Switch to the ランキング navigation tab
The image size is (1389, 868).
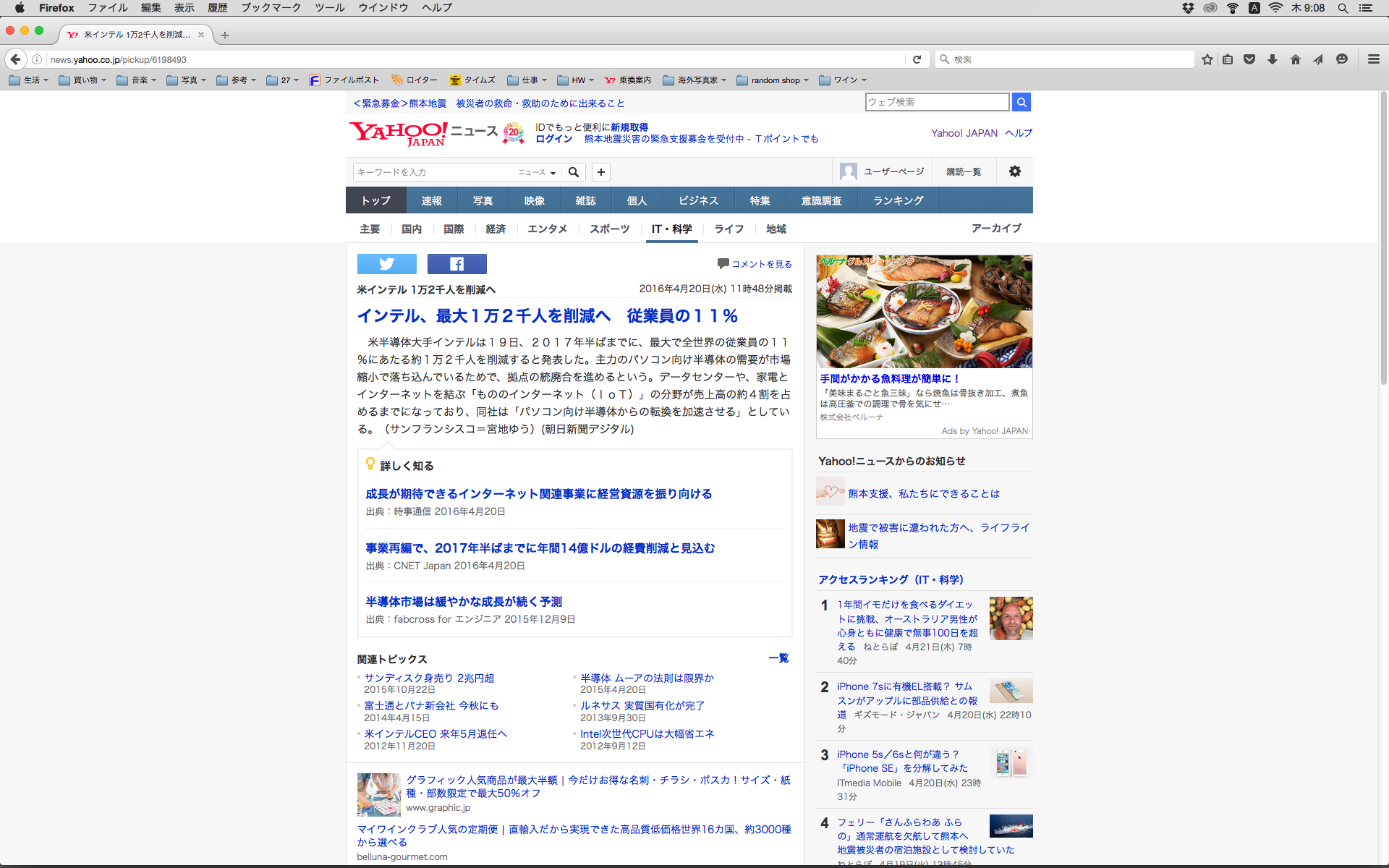[x=898, y=200]
